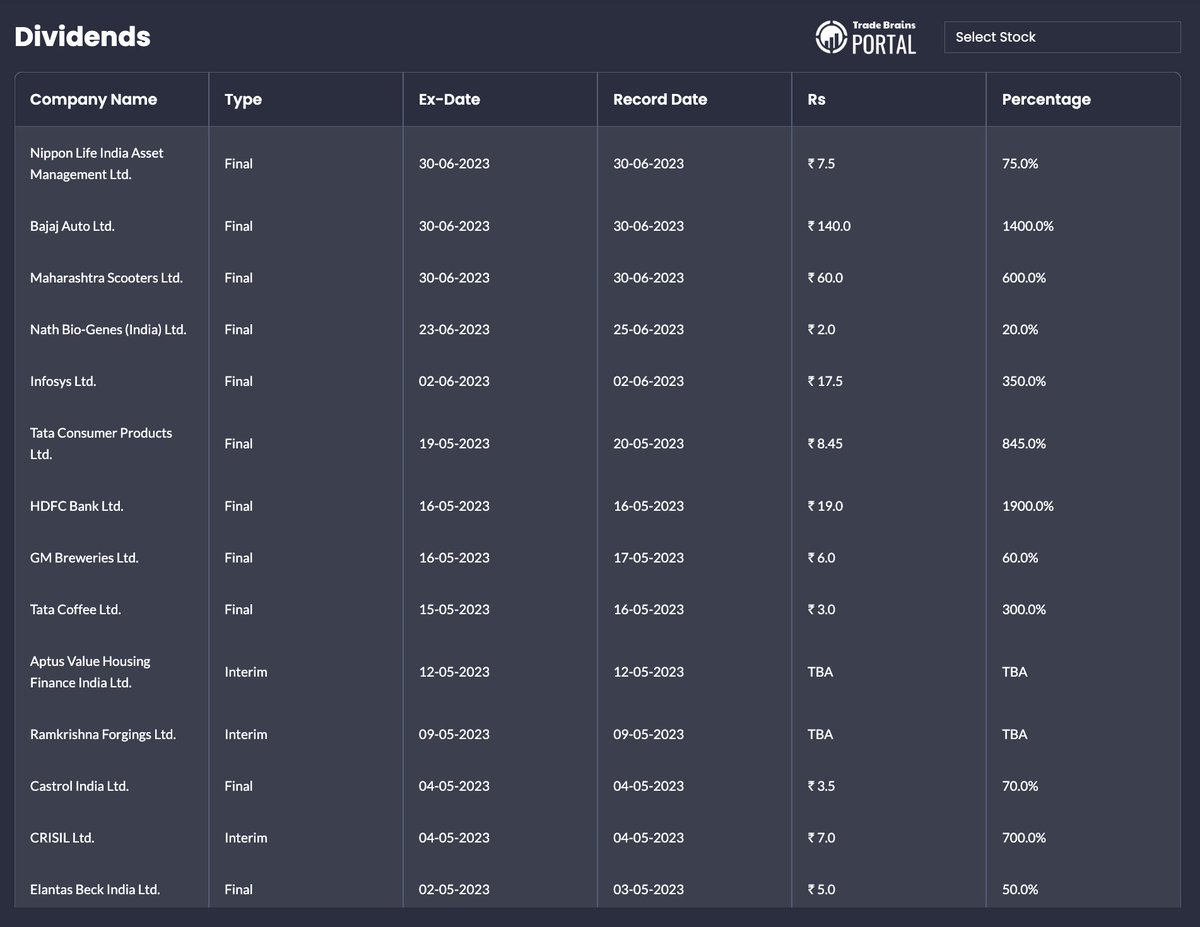This screenshot has height=927, width=1200.
Task: Open Tata Coffee Ltd. entry
Action: (76, 610)
